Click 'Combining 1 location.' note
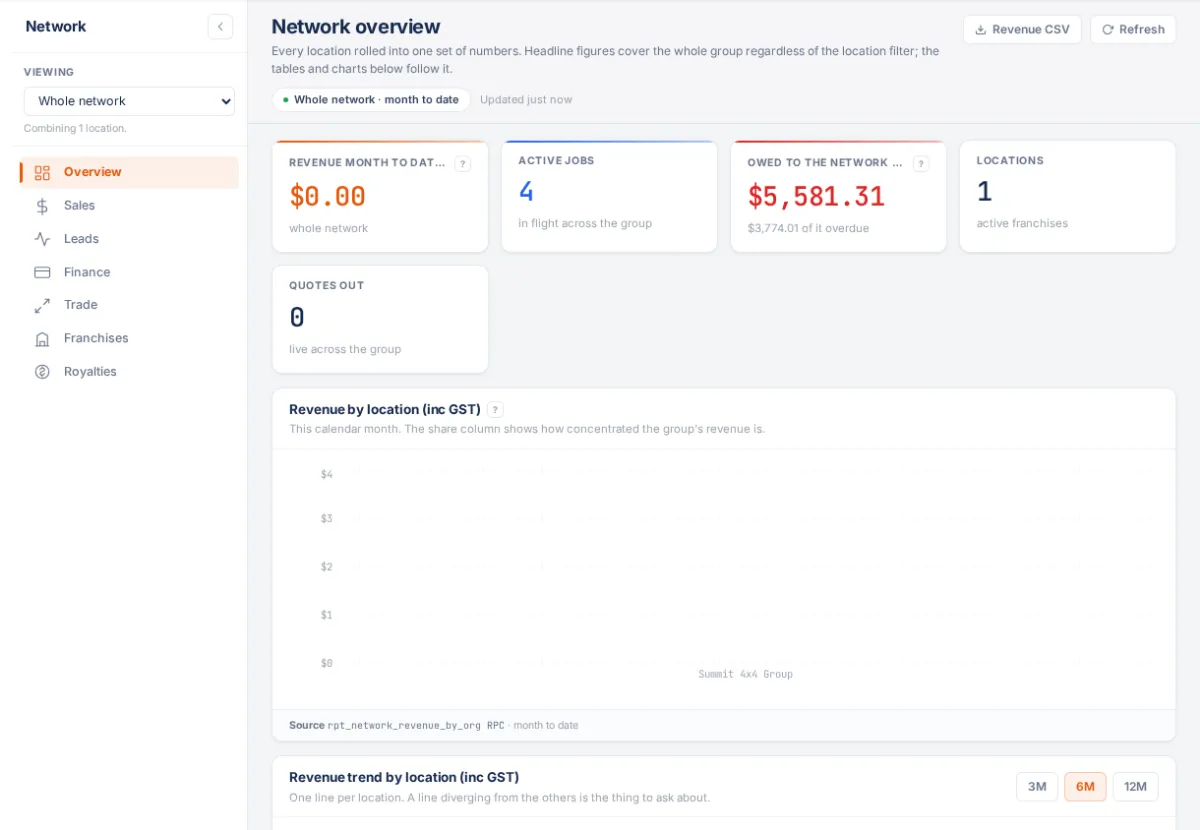 pyautogui.click(x=75, y=128)
